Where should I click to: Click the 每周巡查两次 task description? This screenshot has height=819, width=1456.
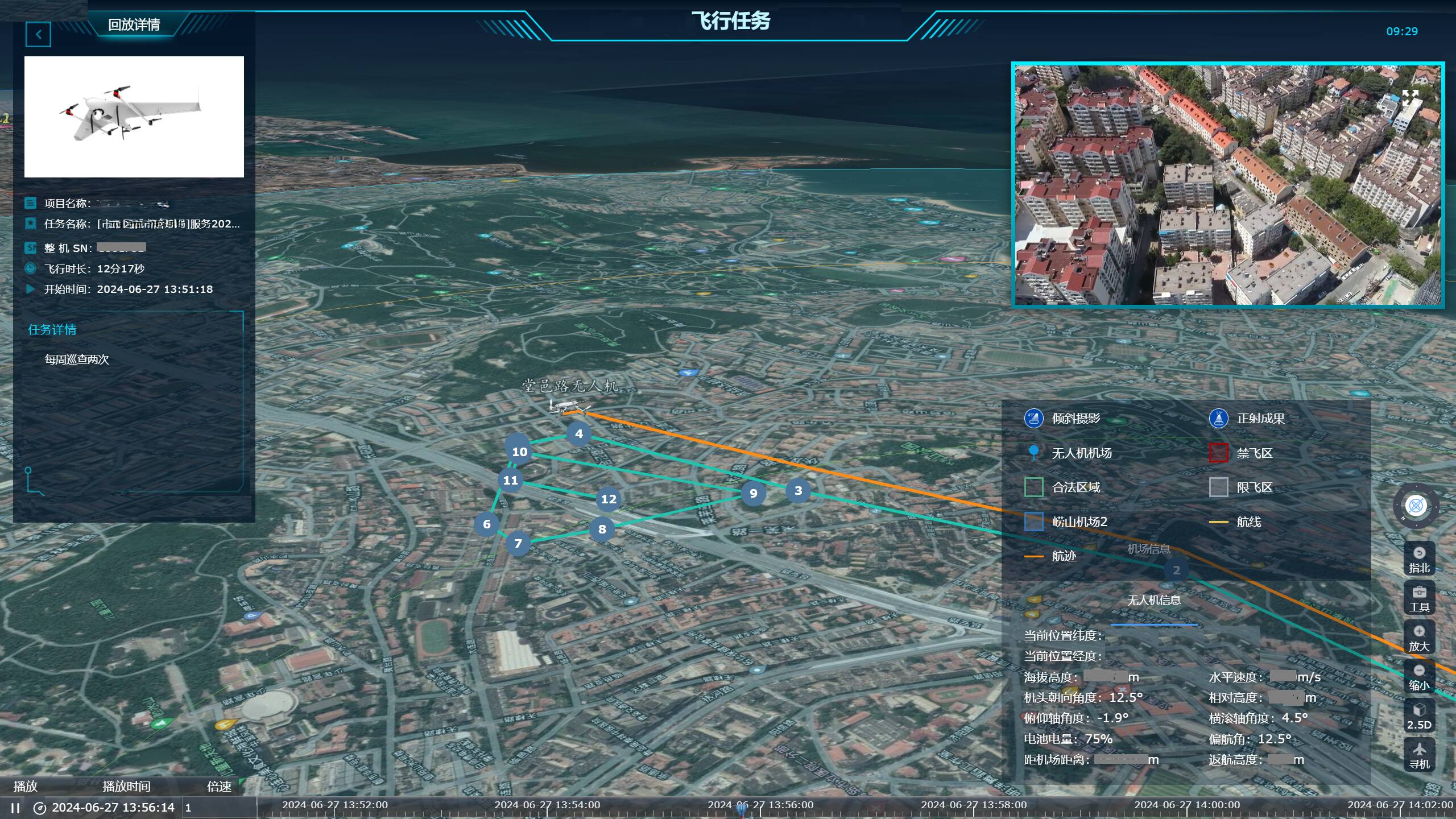coord(77,359)
